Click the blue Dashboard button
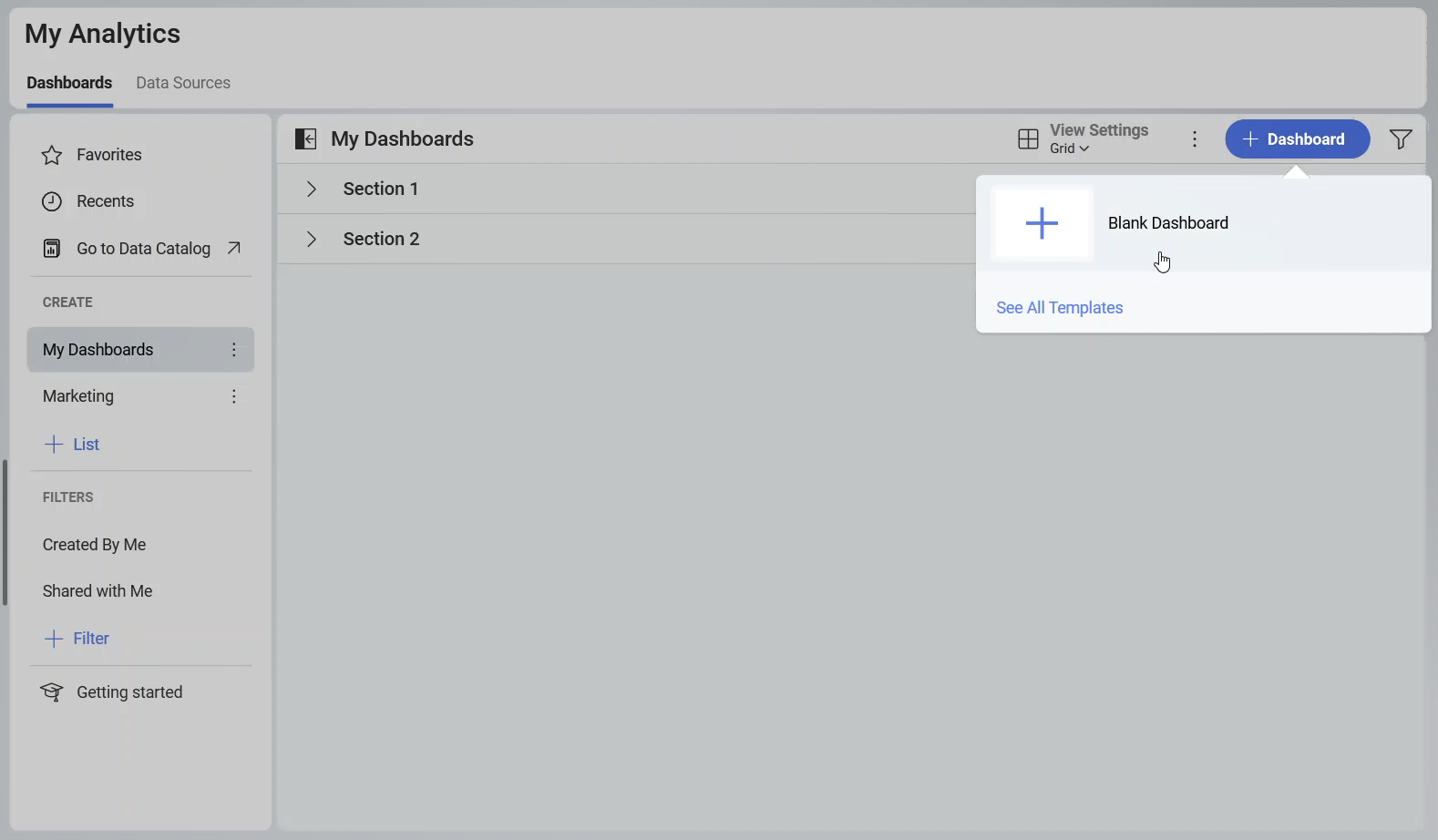The height and width of the screenshot is (840, 1438). 1297,138
